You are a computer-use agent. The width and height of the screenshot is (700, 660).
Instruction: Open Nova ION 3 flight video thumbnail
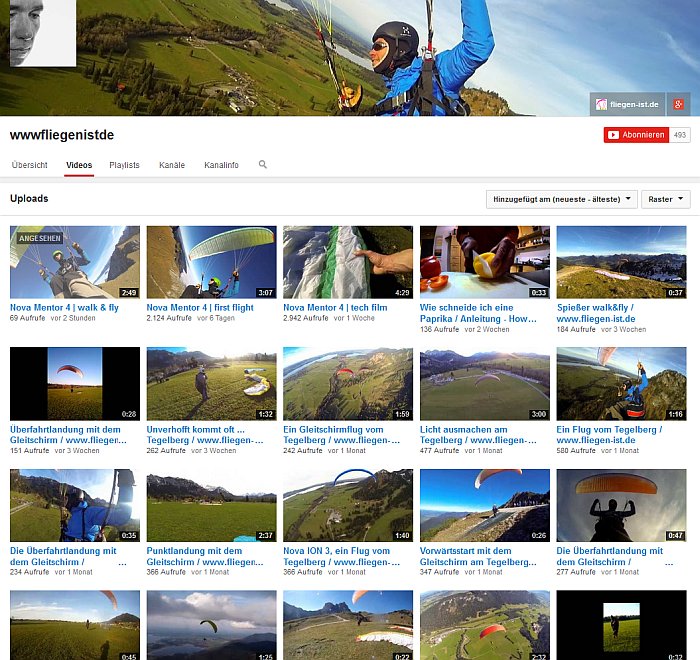coord(348,505)
